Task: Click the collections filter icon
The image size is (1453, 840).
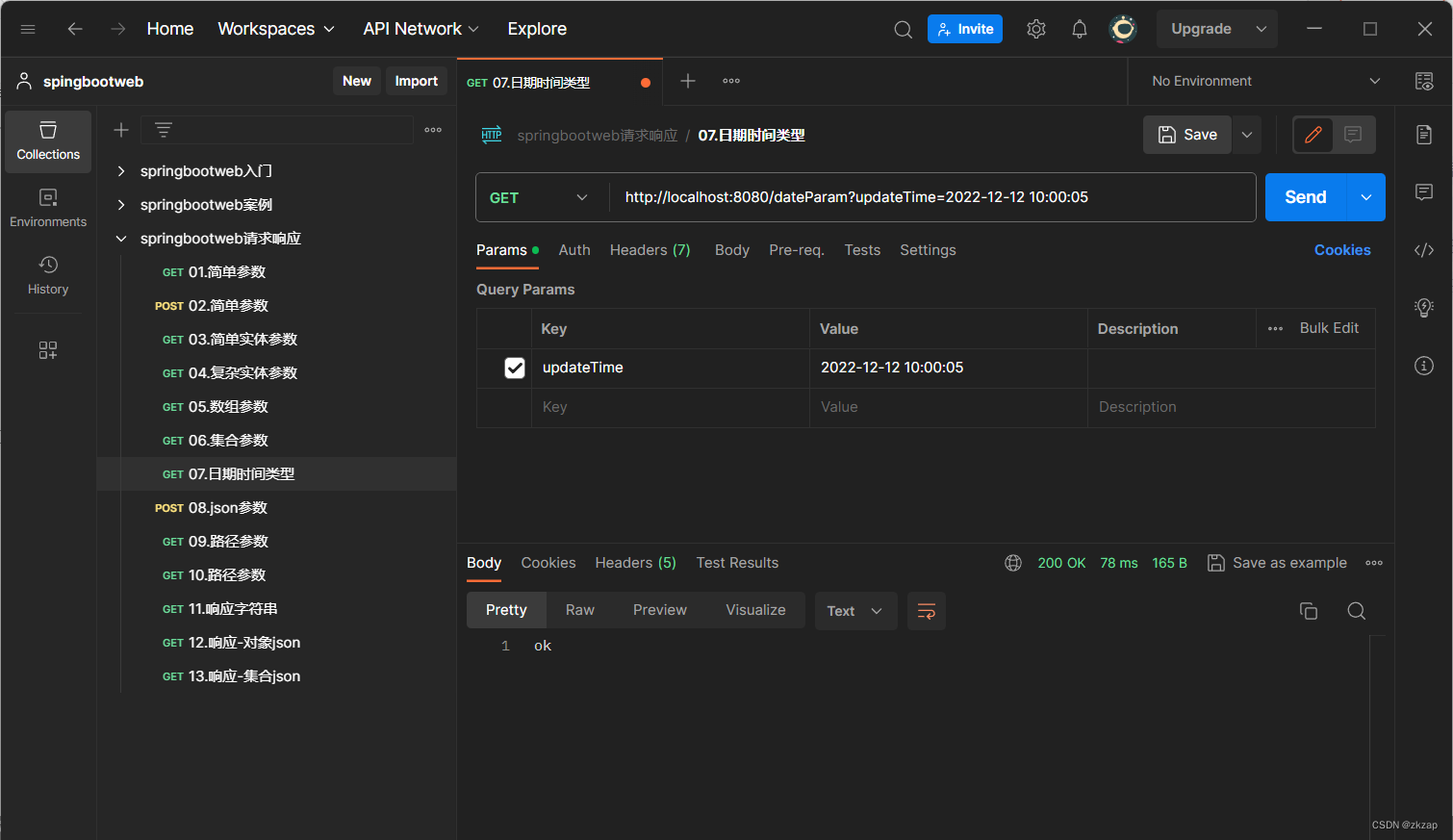Action: click(164, 130)
